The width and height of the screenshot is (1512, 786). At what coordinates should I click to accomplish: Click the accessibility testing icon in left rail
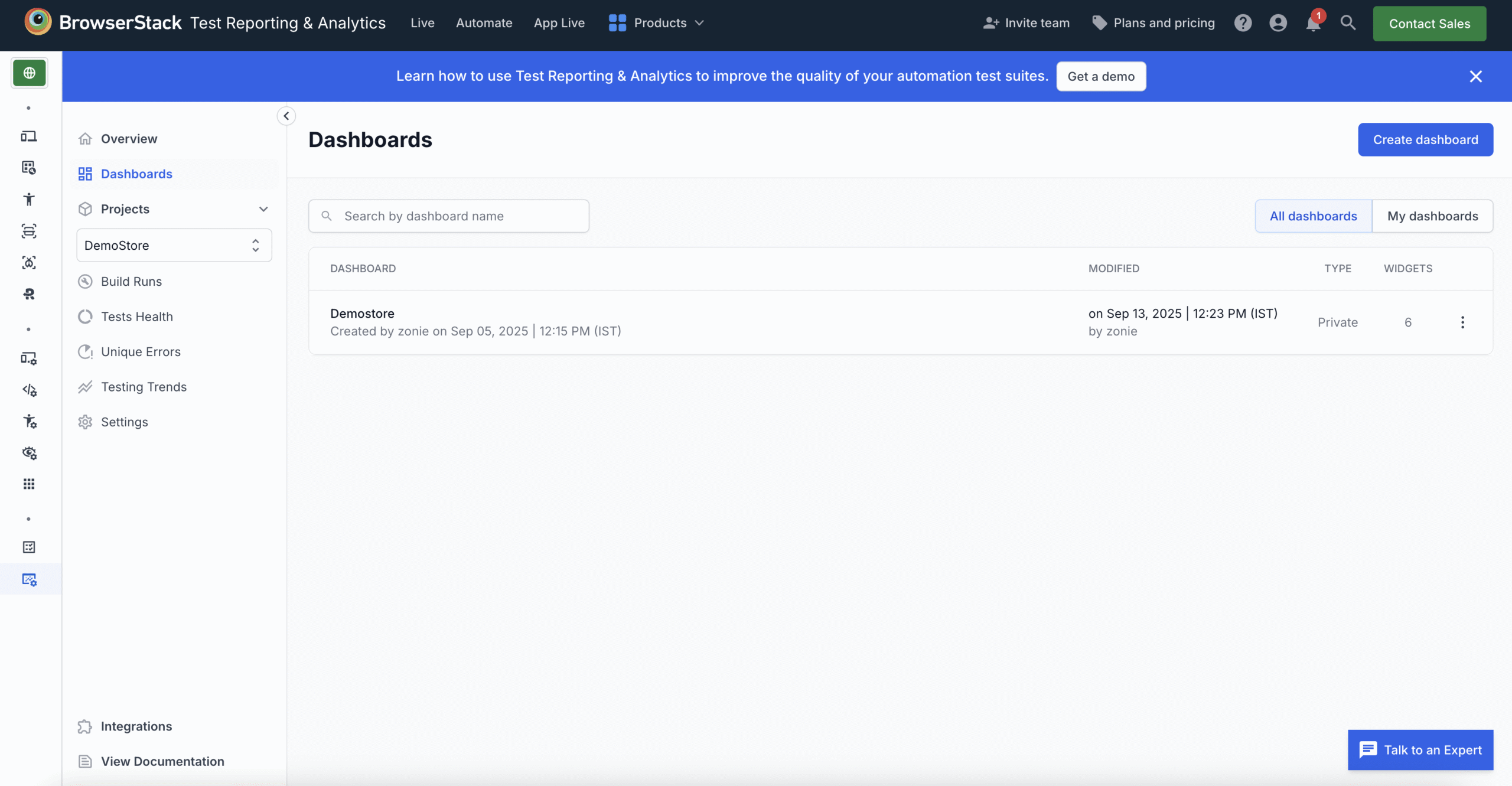coord(29,199)
